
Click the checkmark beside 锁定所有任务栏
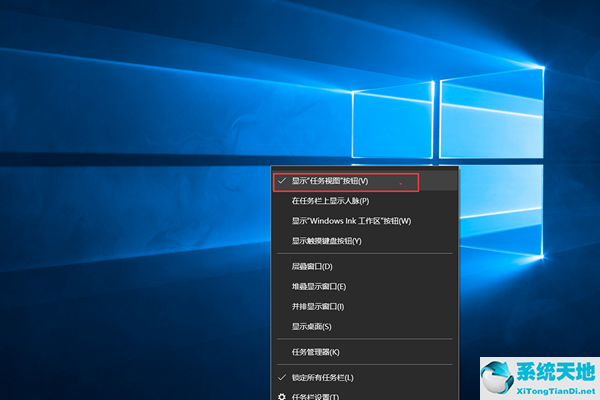click(280, 377)
